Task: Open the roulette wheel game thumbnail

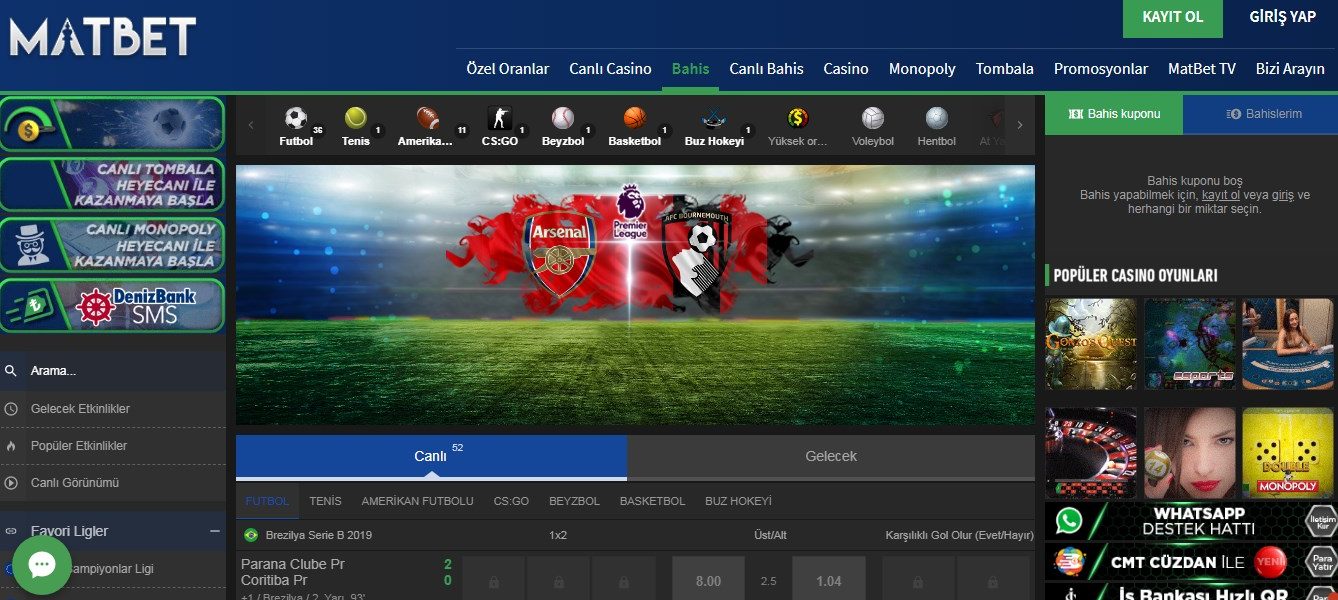Action: click(1091, 453)
